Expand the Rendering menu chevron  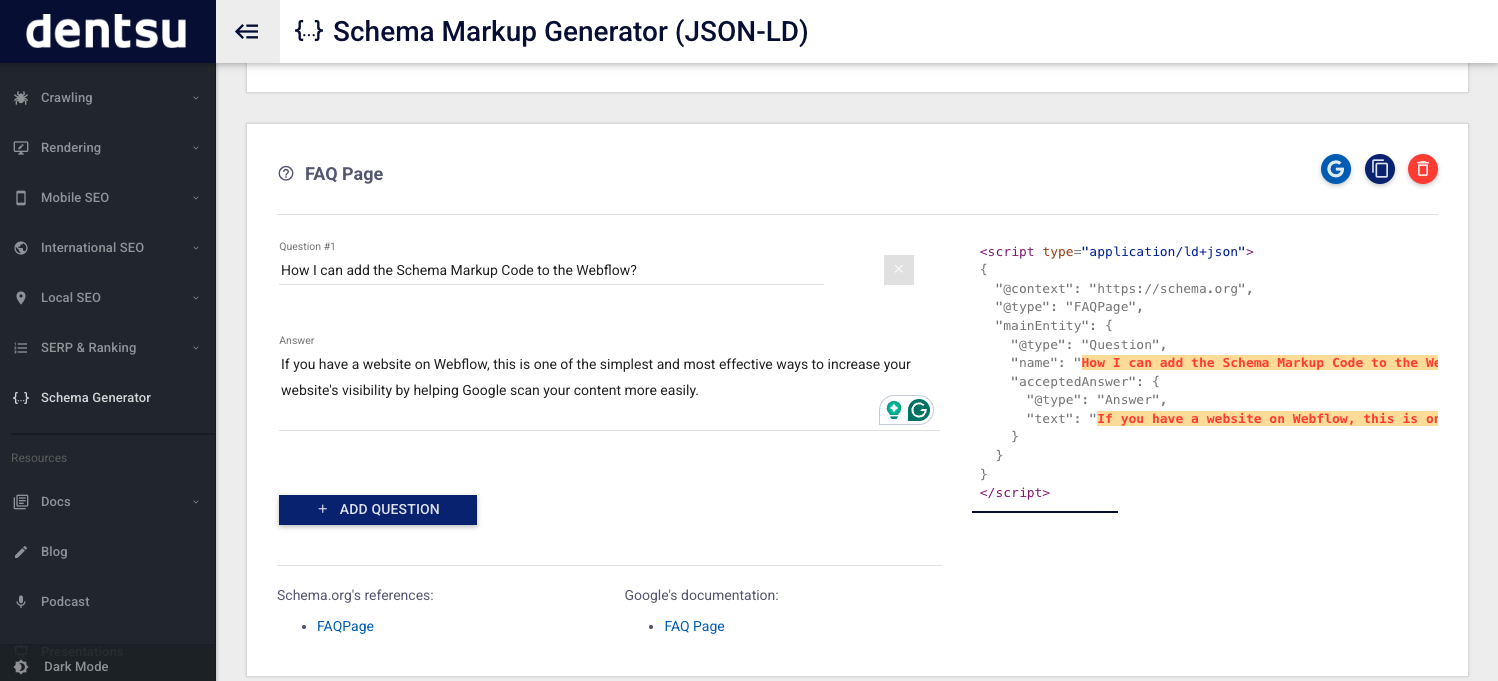(x=196, y=148)
